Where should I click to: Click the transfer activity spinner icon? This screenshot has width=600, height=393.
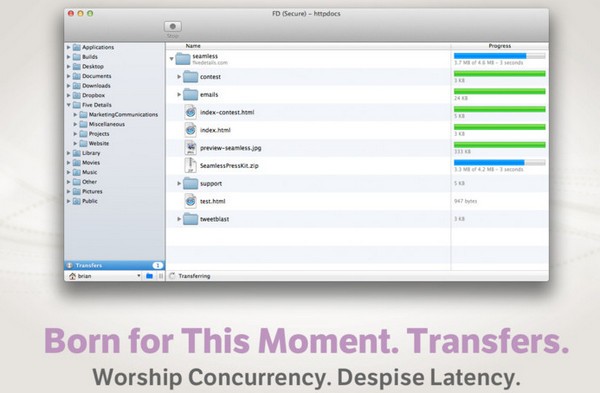(x=172, y=276)
